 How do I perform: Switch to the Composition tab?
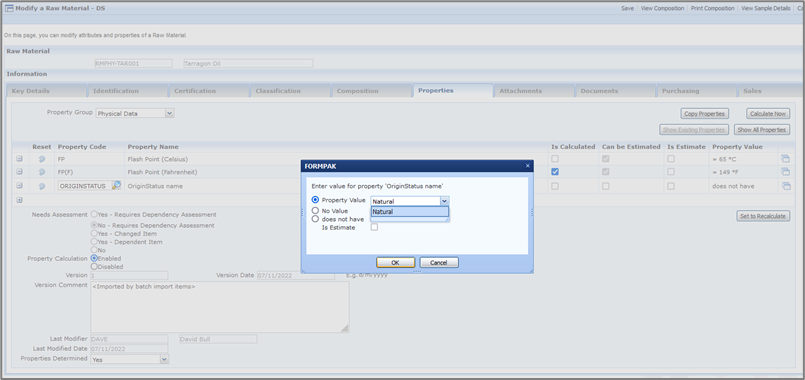tap(371, 91)
